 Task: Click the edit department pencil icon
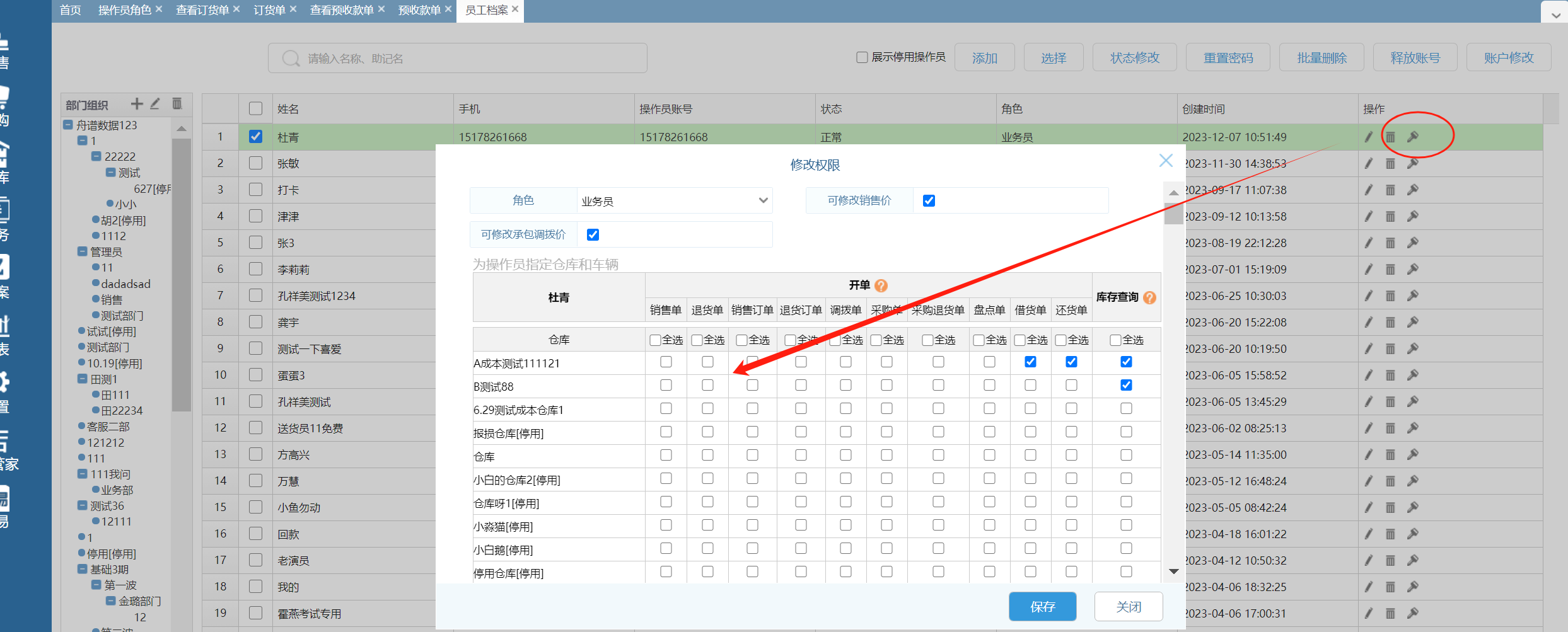[155, 104]
